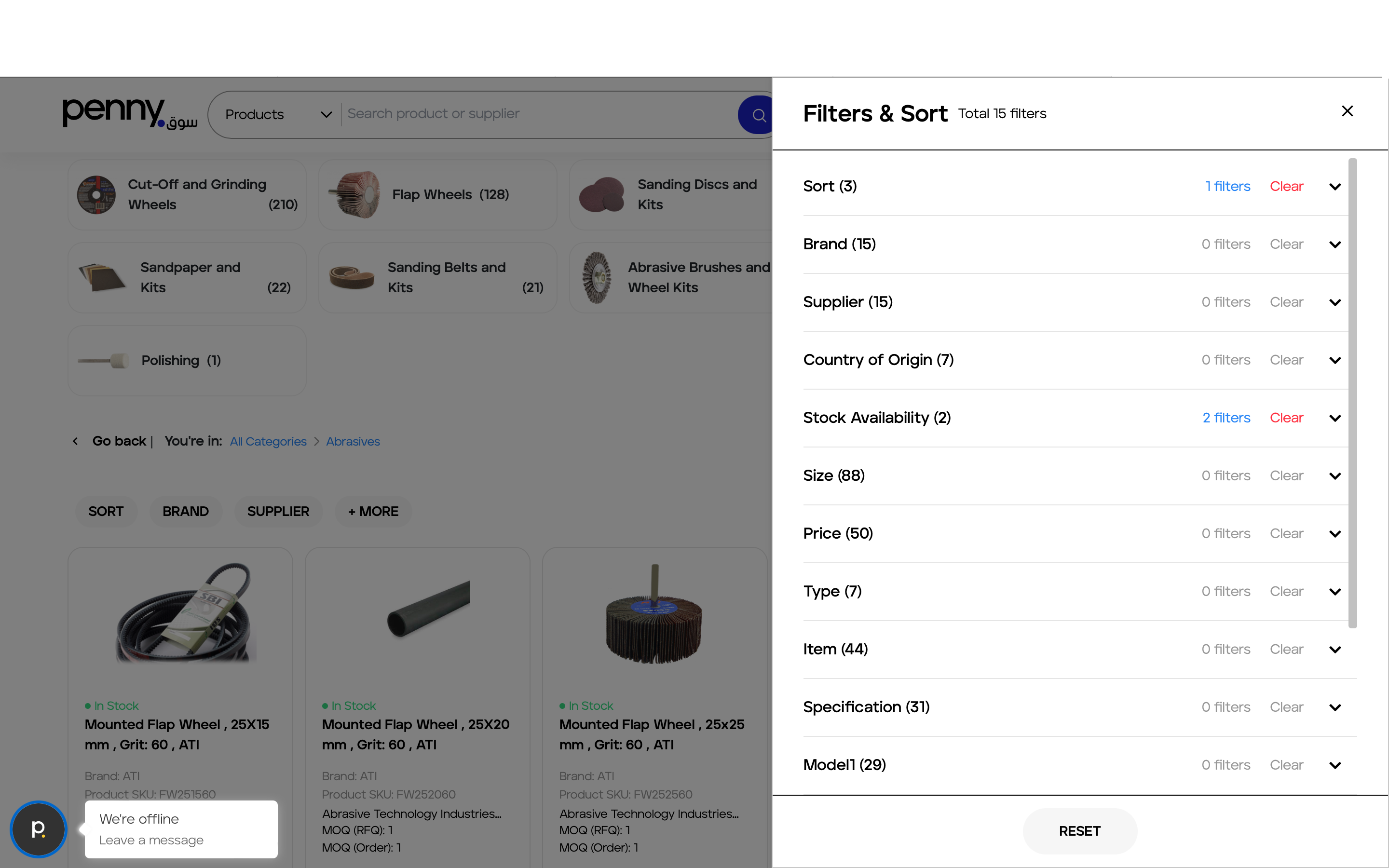
Task: Open the Cut-Off and Grinding Wheels thumbnail
Action: pyautogui.click(x=96, y=195)
